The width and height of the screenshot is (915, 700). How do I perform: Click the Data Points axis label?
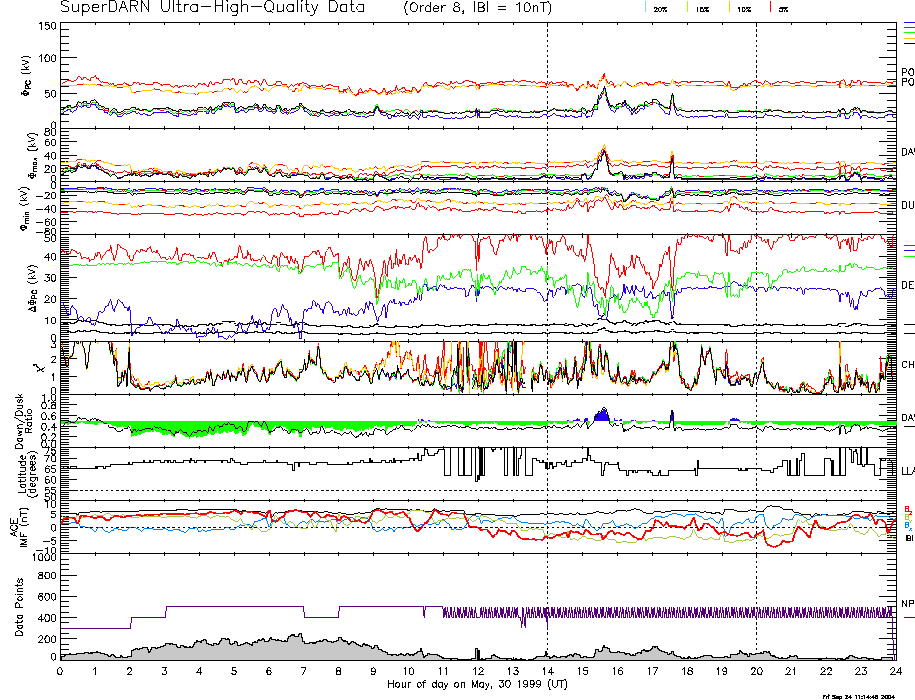click(x=22, y=607)
